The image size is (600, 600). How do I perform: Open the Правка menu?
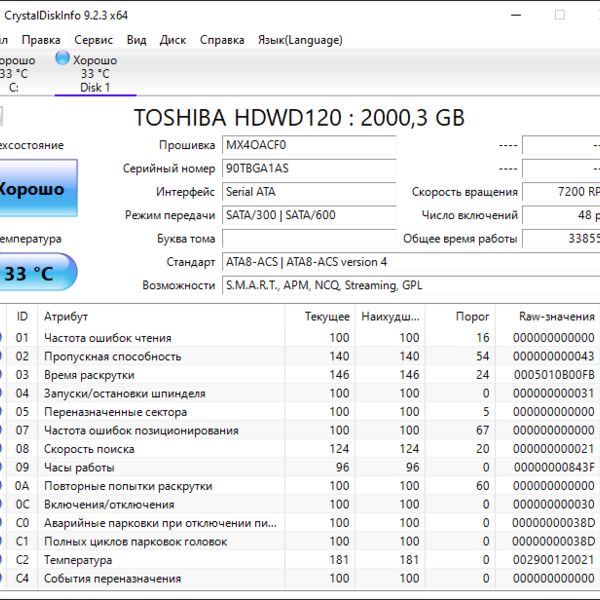[41, 40]
